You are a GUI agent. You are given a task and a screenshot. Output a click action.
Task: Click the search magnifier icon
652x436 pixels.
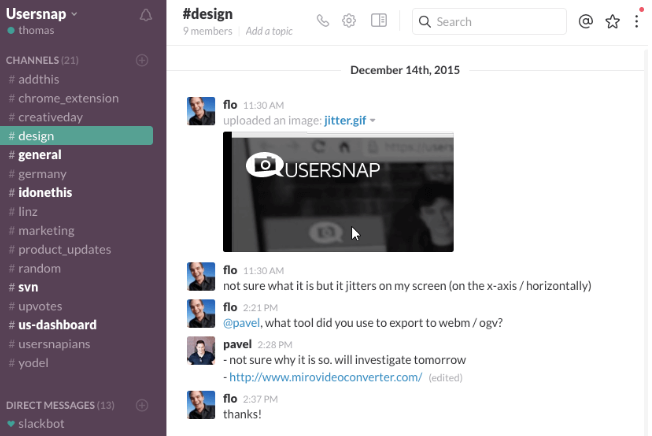coord(425,22)
